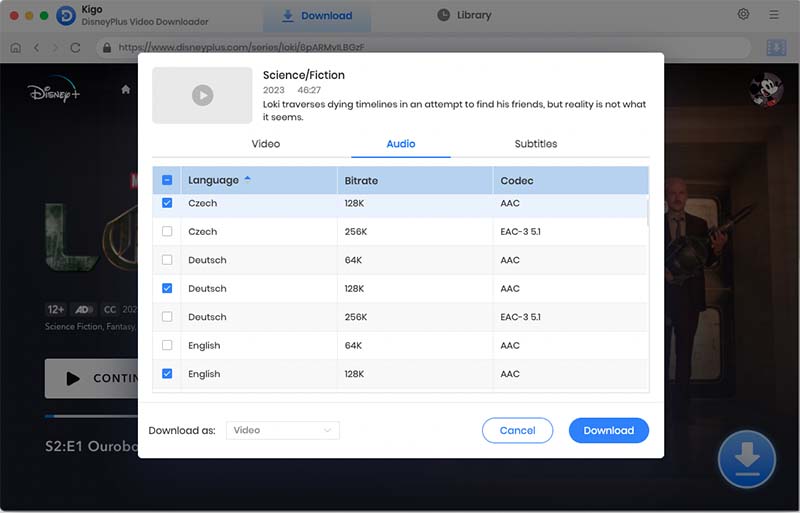This screenshot has width=800, height=513.
Task: Click EAC-3 5.1 in Czech row
Action: (x=520, y=232)
